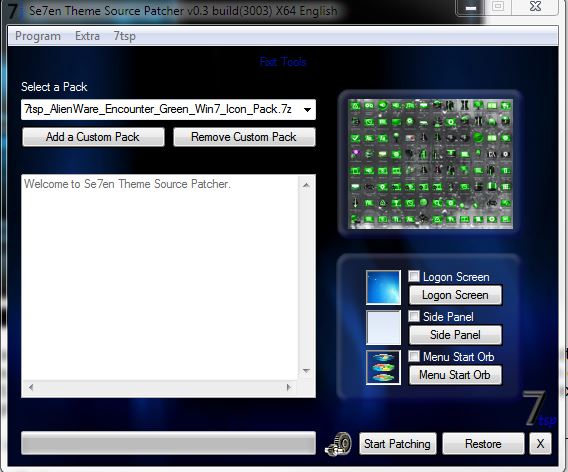Open the Extra menu
This screenshot has height=472, width=568.
pos(87,36)
